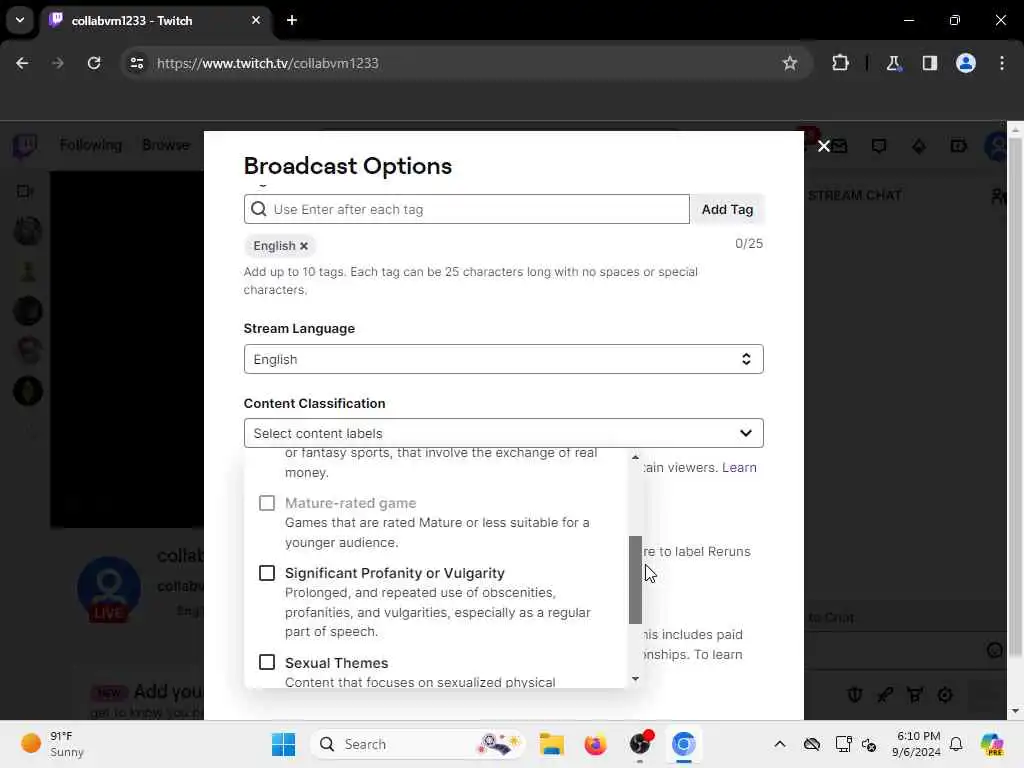Screen dimensions: 1024x768
Task: Go back in browser history
Action: click(22, 63)
